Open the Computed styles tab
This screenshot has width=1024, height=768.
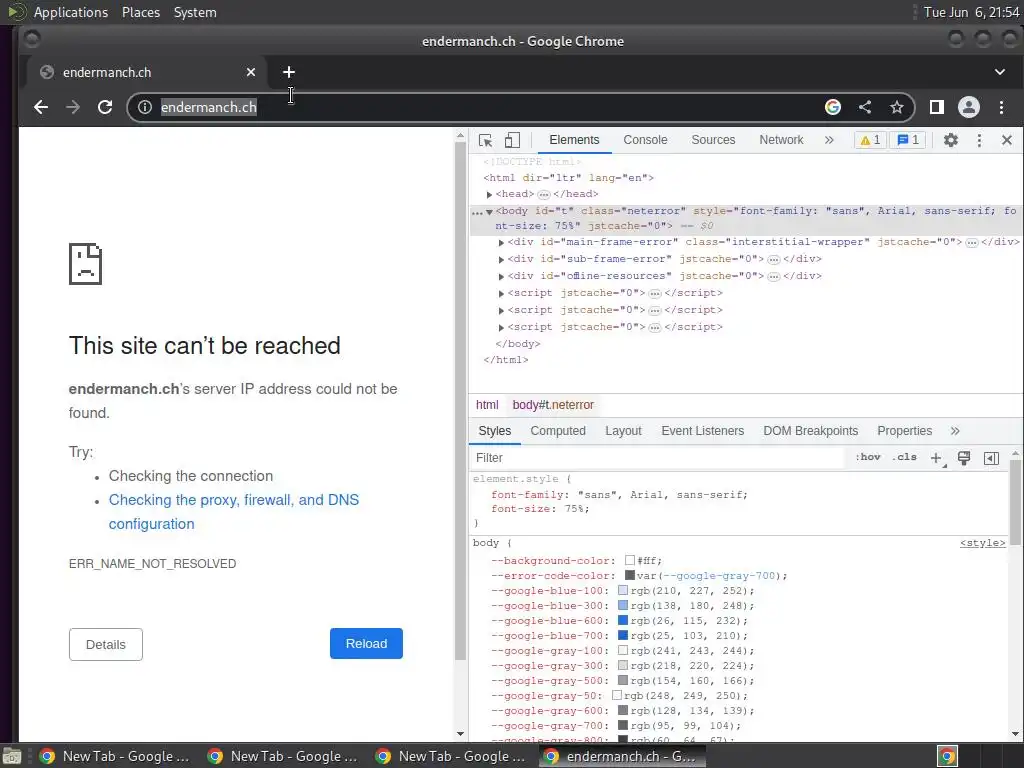[x=558, y=431]
